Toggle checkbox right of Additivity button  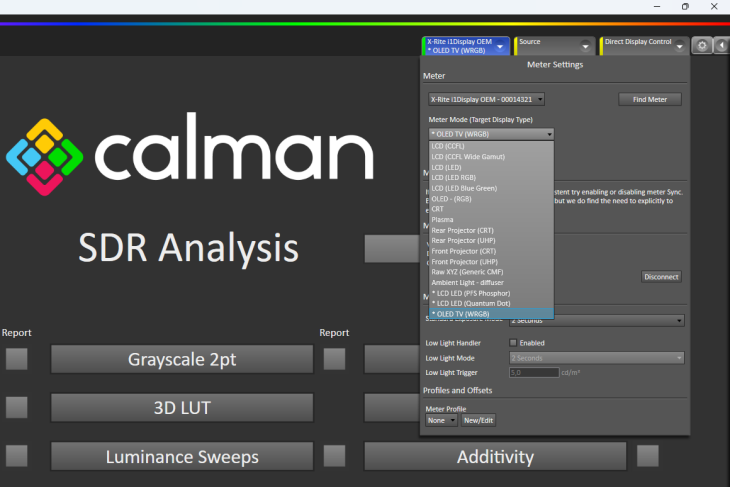(x=648, y=456)
